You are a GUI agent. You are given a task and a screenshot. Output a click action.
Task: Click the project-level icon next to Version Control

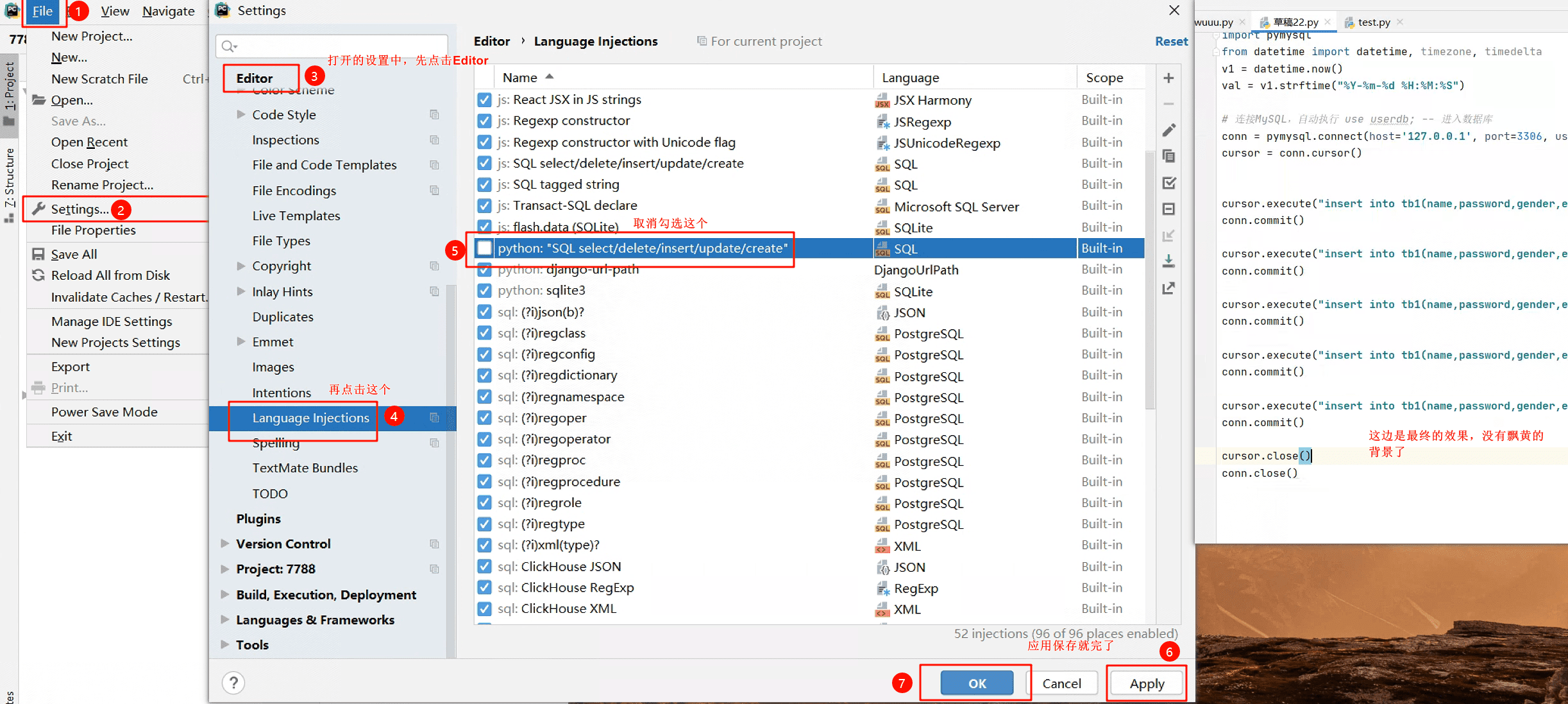coord(434,544)
